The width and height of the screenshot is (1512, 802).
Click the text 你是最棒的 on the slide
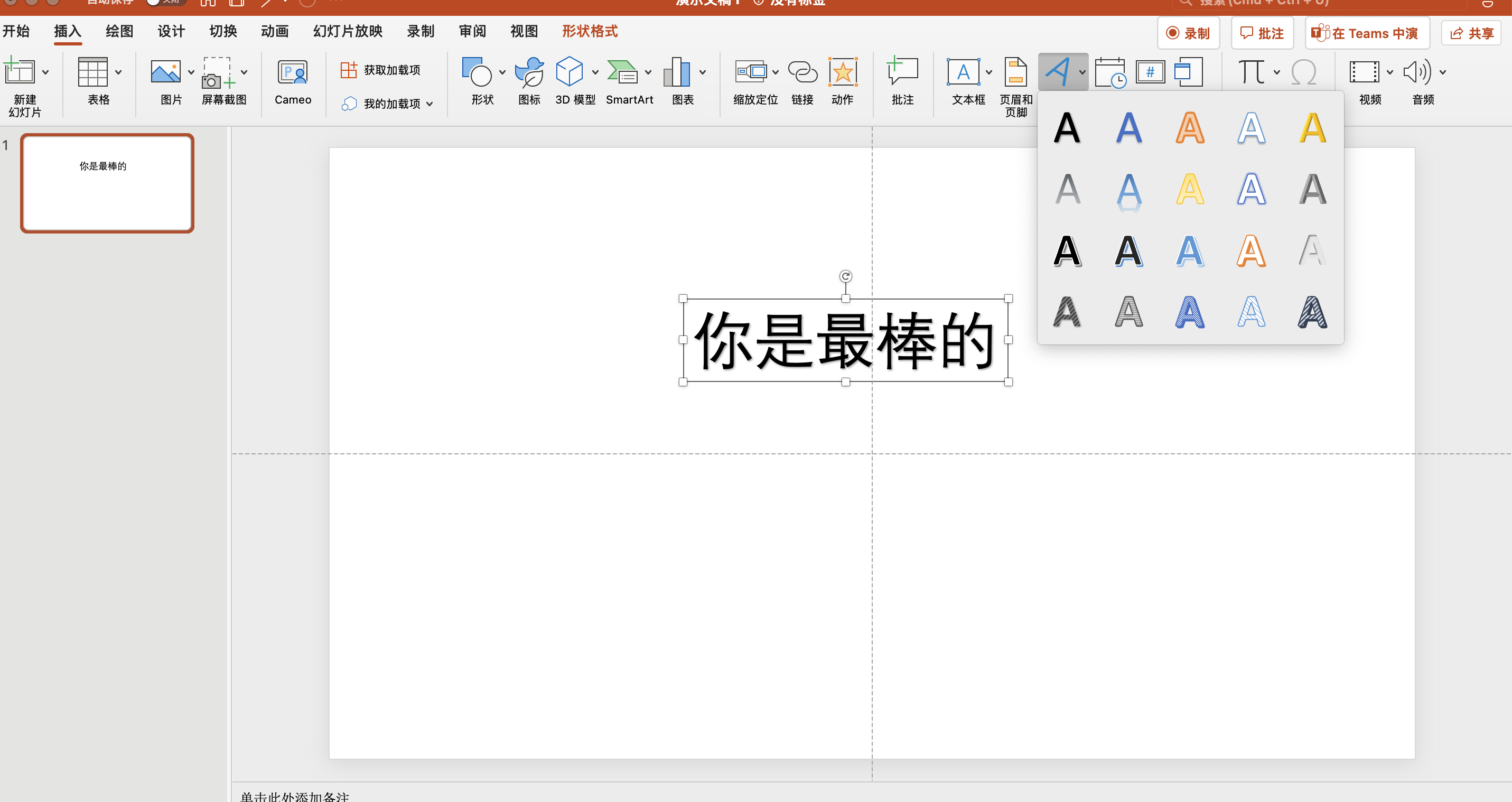[x=844, y=341]
